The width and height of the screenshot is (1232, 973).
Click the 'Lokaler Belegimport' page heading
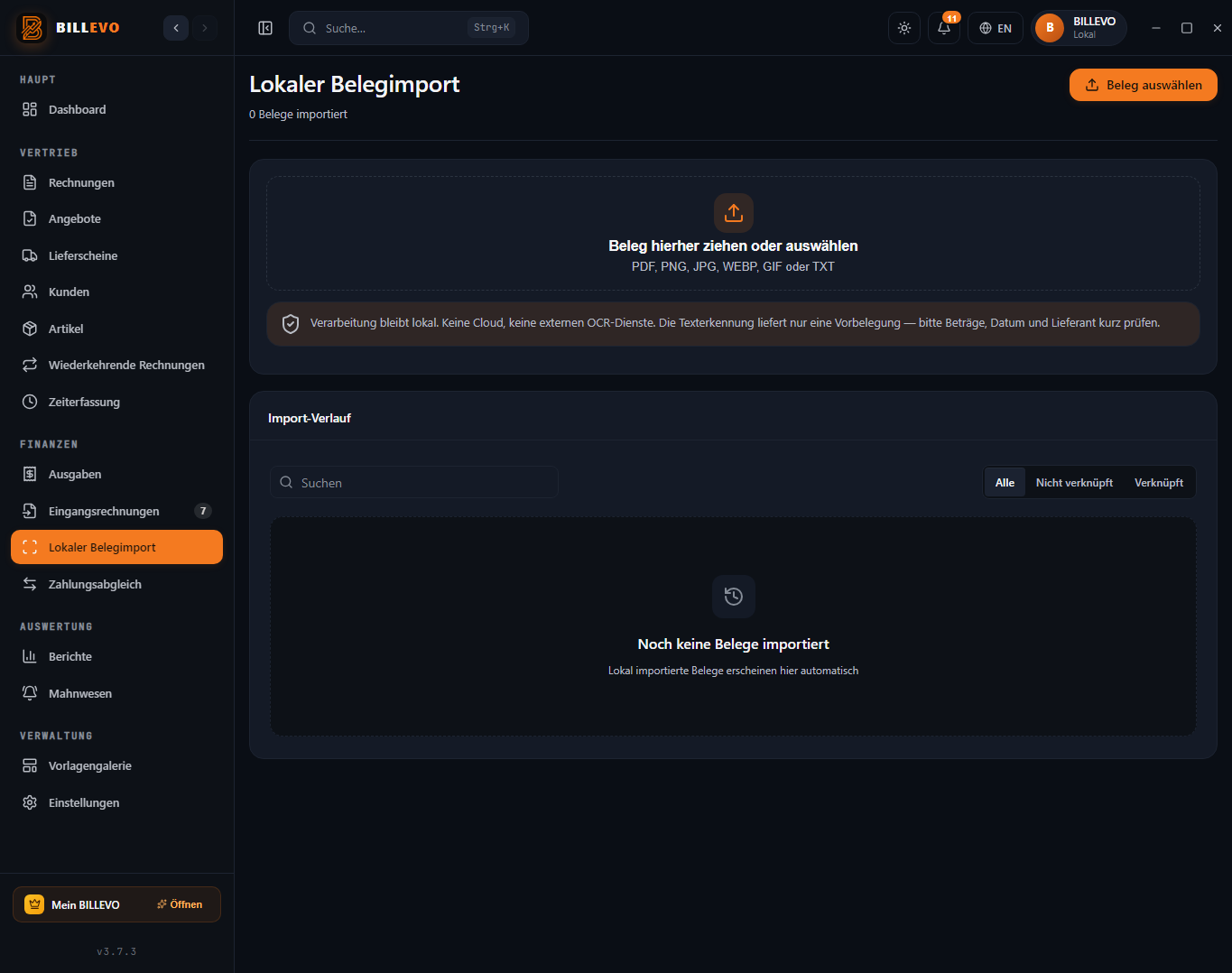(355, 84)
